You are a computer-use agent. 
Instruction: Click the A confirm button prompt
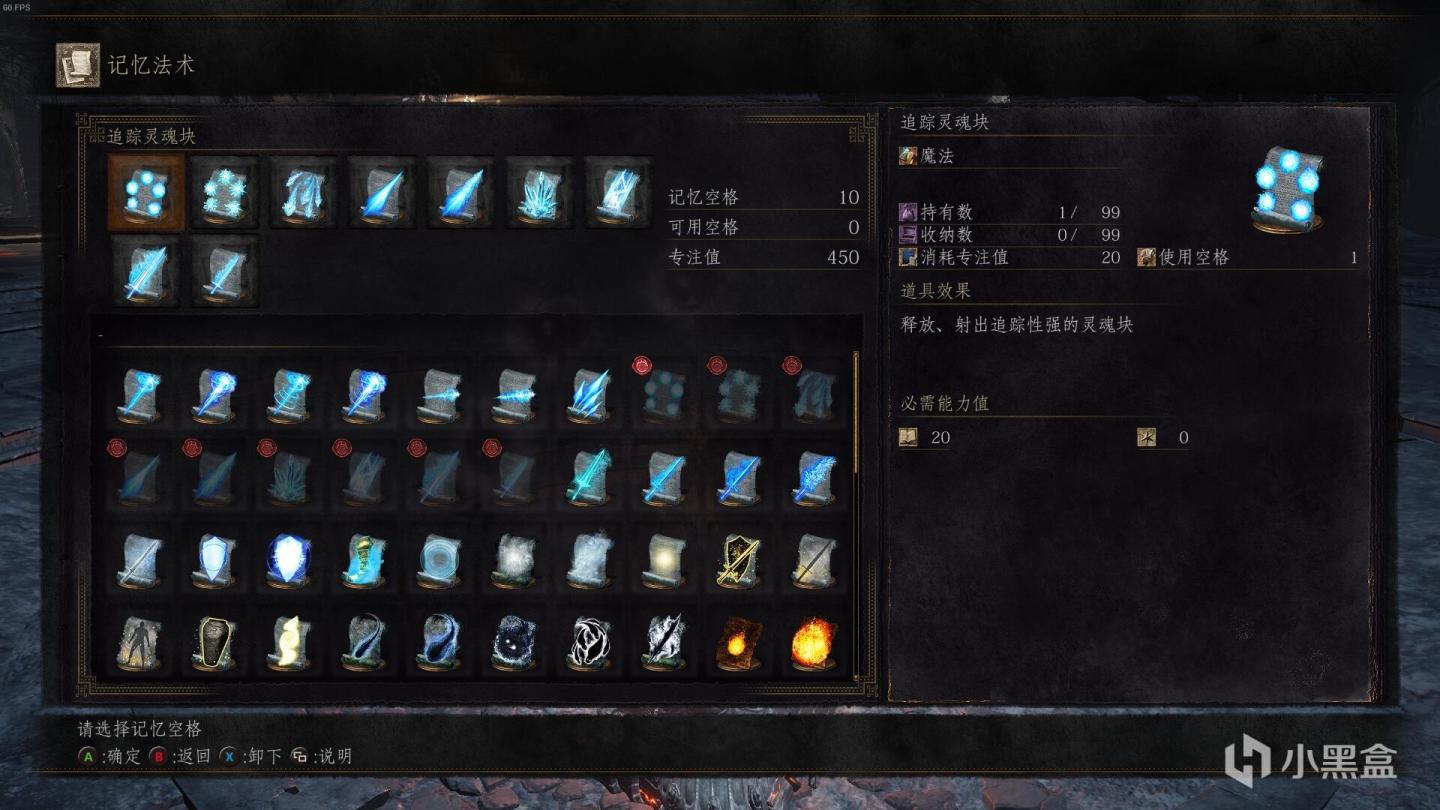pos(110,757)
